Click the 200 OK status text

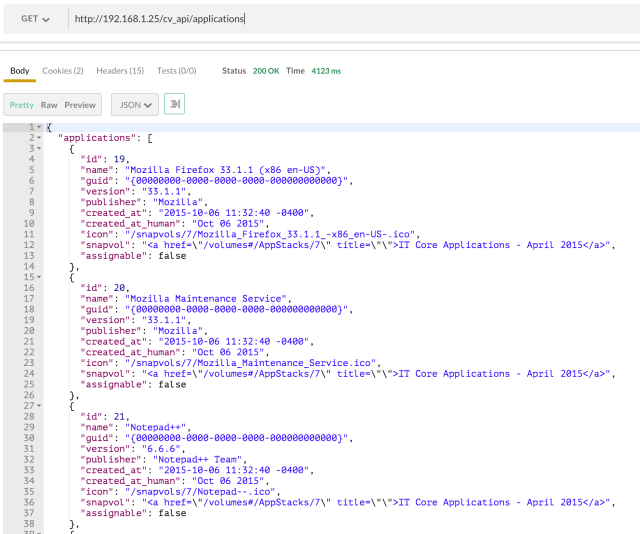point(264,71)
